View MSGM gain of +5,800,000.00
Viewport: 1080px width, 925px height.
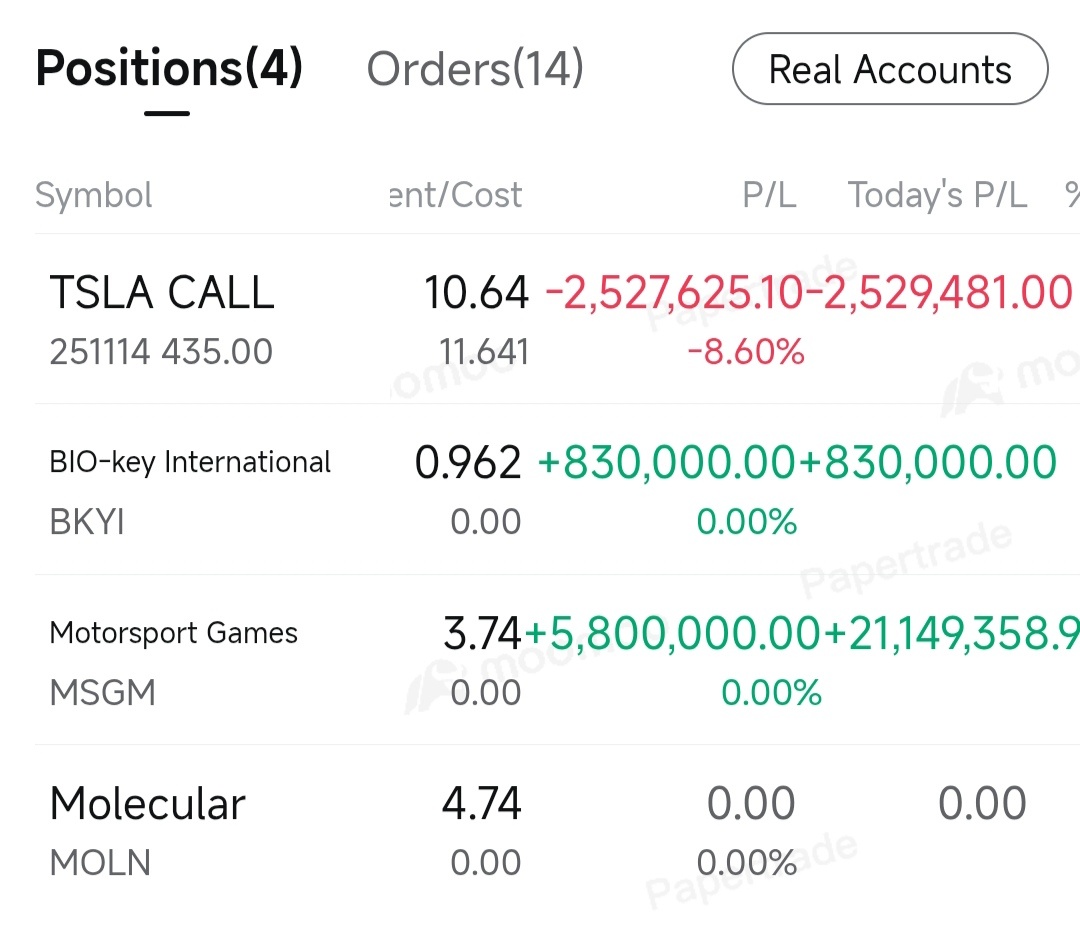click(x=673, y=633)
